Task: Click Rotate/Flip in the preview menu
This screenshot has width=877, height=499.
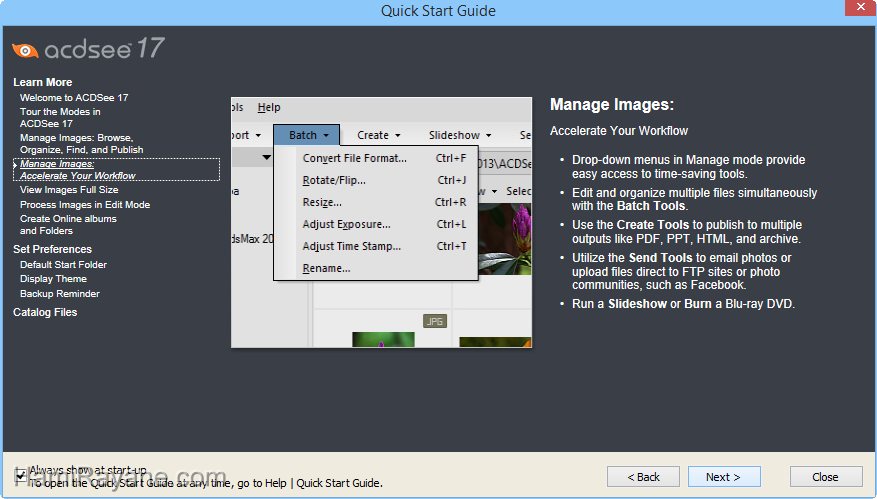Action: coord(384,180)
